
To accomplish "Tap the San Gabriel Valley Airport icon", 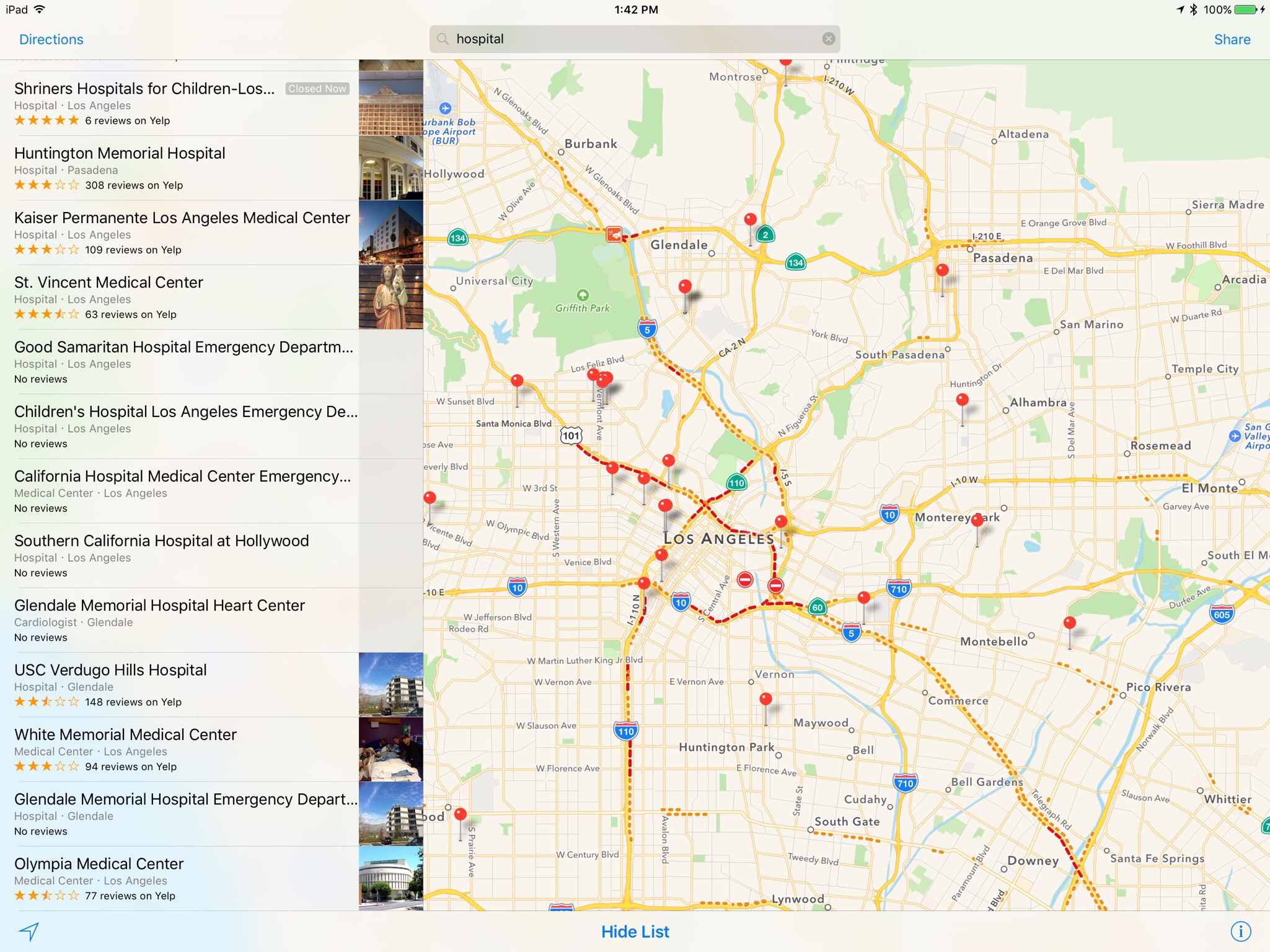I will (1235, 436).
